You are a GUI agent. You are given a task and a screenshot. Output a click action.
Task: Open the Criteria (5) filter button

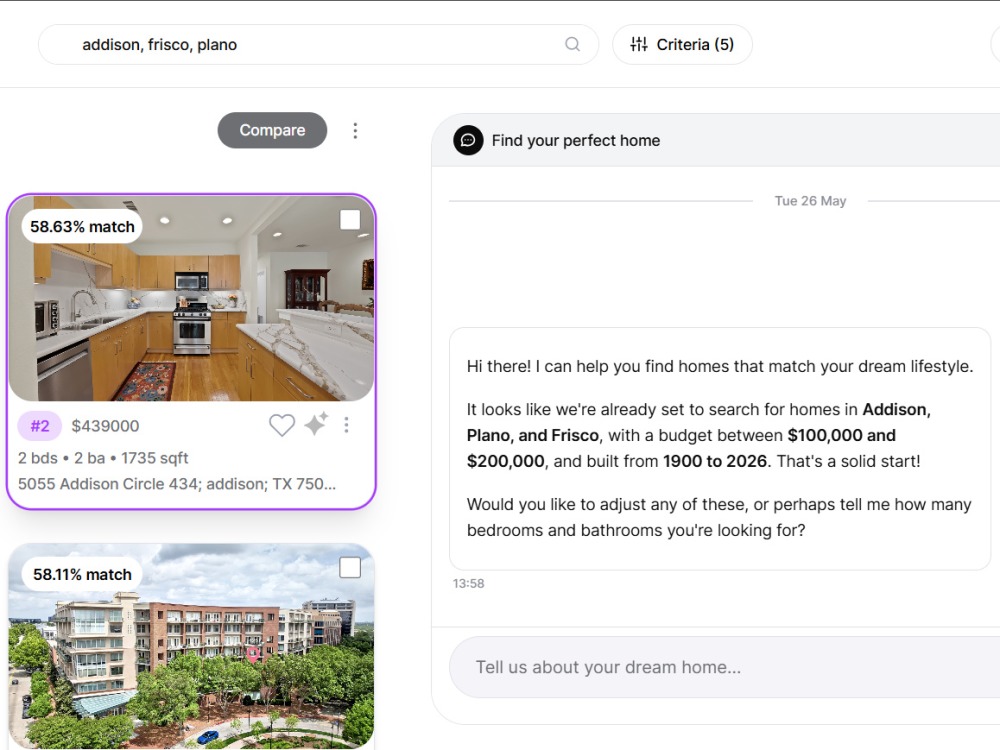682,44
